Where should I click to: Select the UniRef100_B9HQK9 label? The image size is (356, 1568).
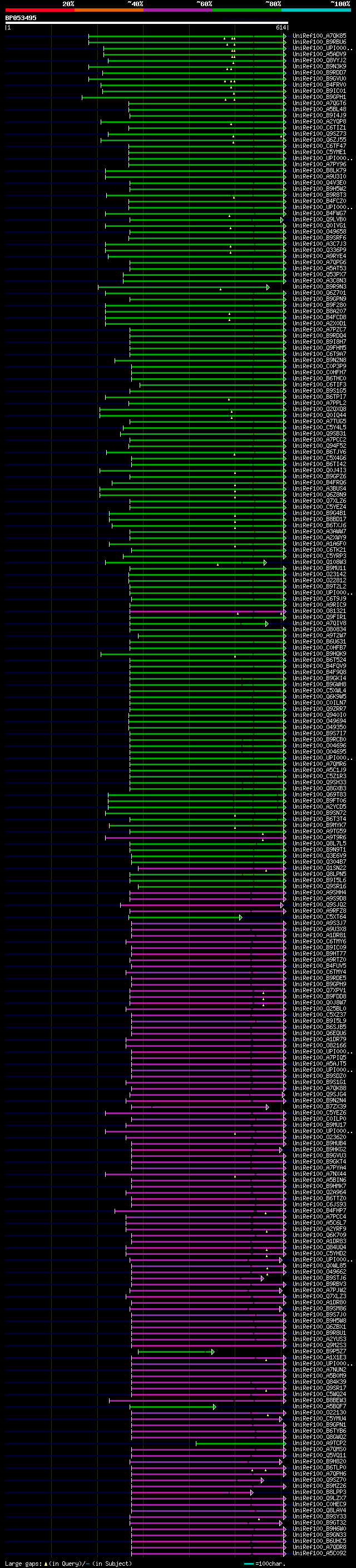(x=319, y=654)
